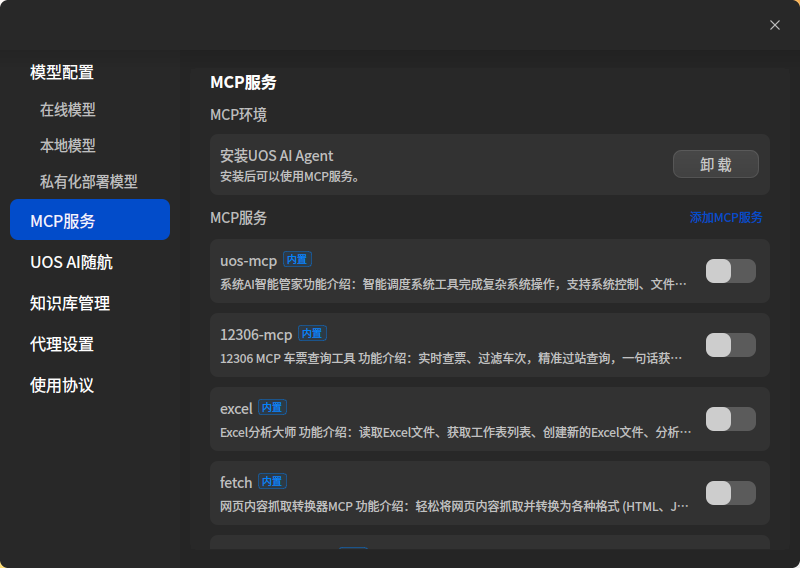Click the 内置 badge next to fetch
This screenshot has width=800, height=568.
pos(272,481)
